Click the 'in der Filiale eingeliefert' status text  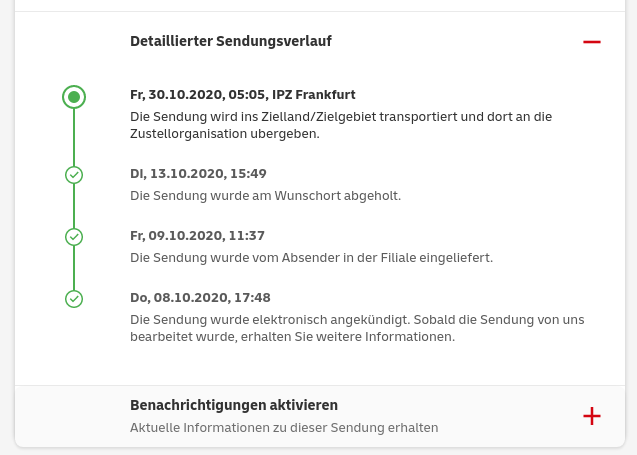click(311, 257)
